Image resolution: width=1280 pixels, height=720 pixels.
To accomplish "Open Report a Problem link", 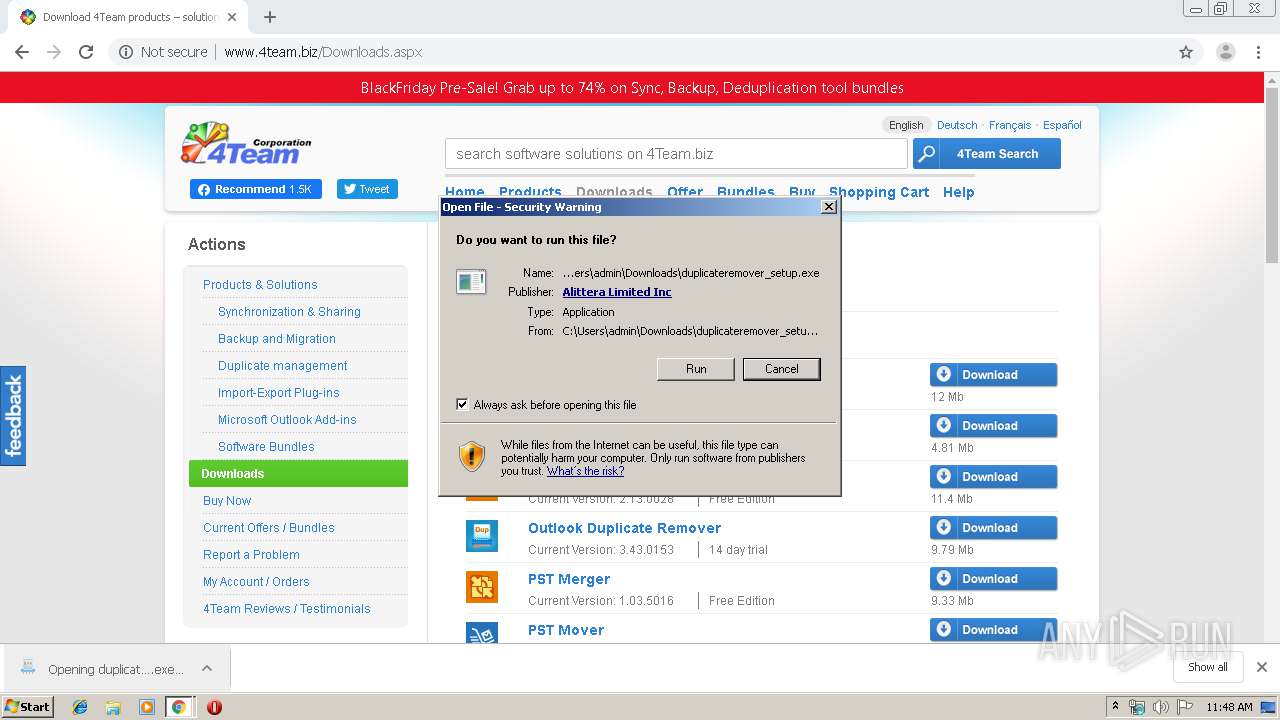I will [251, 555].
